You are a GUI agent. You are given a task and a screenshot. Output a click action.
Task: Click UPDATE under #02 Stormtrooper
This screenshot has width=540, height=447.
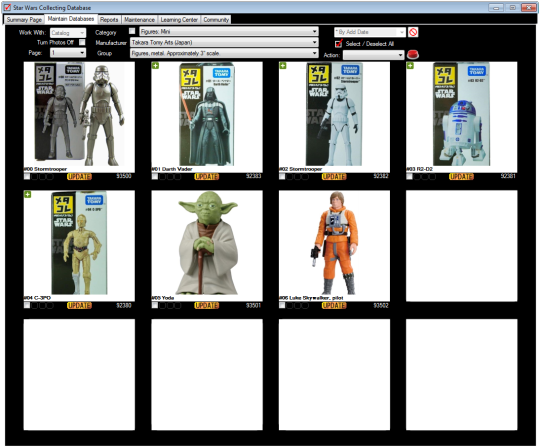(334, 177)
